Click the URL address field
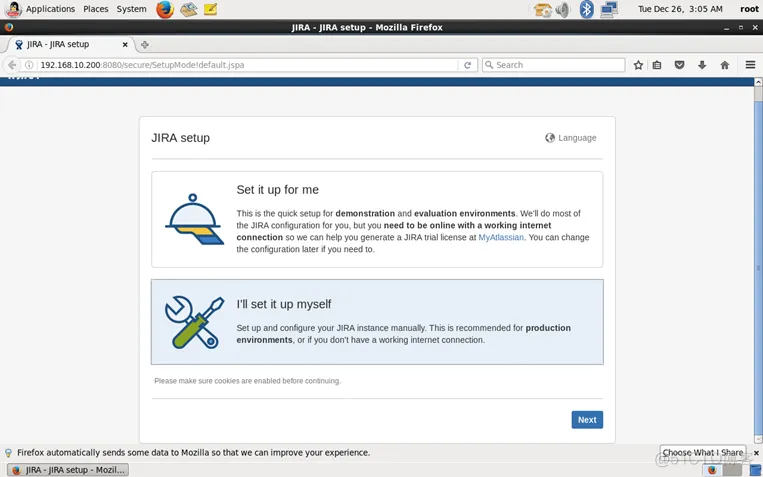 coord(247,65)
